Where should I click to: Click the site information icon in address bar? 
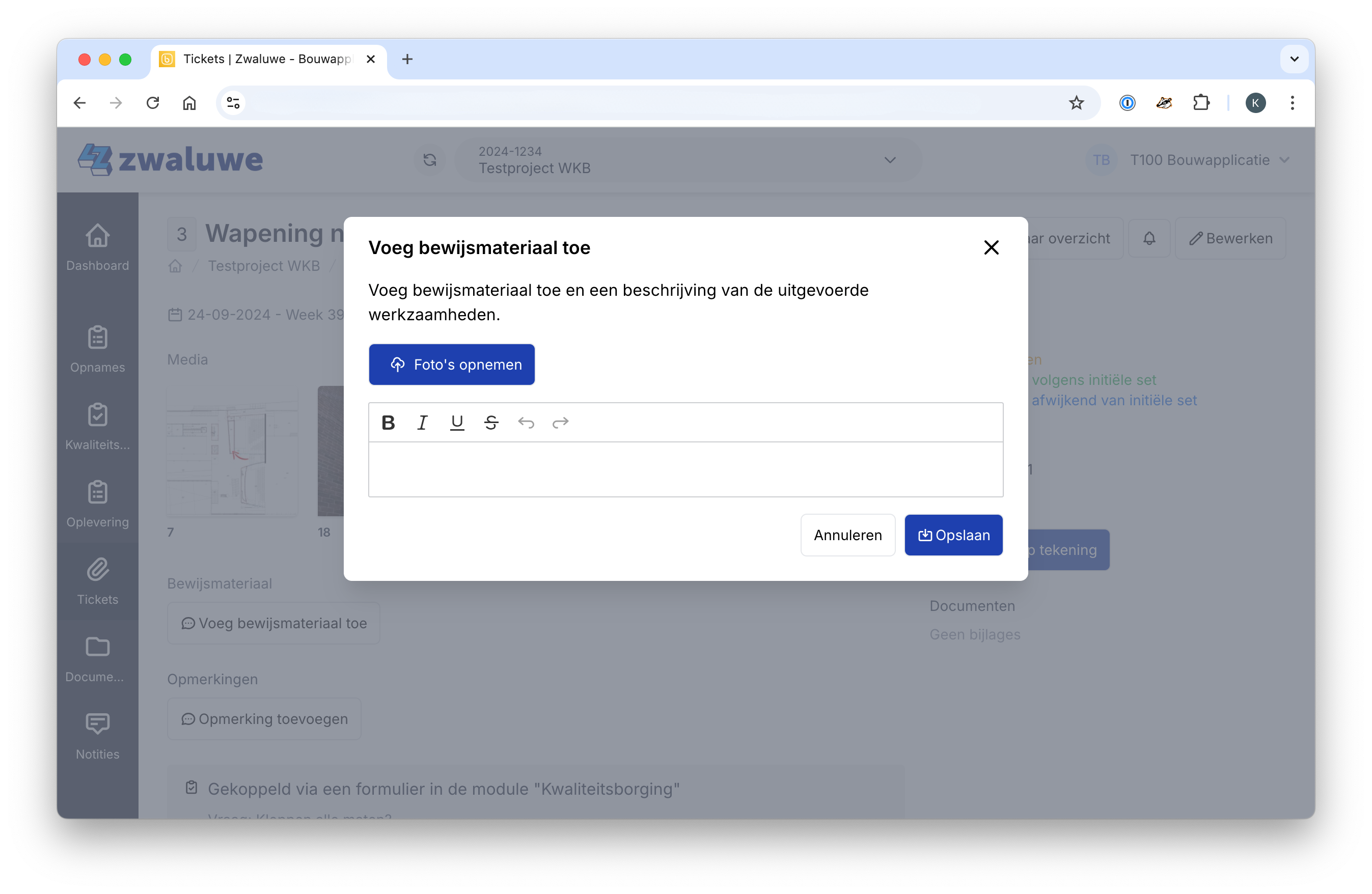coord(233,103)
